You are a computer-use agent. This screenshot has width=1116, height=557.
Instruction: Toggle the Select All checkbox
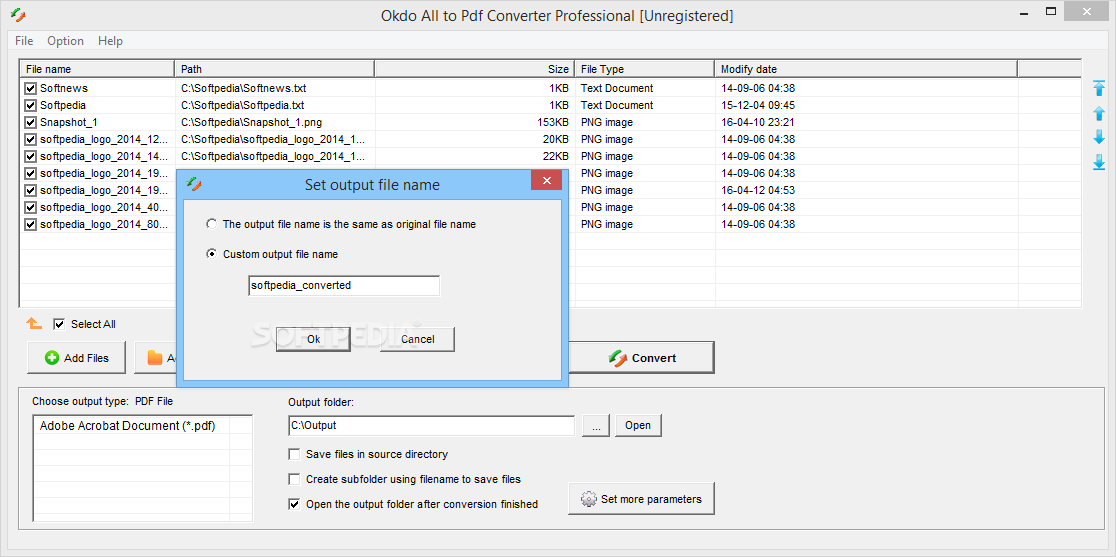click(x=59, y=324)
